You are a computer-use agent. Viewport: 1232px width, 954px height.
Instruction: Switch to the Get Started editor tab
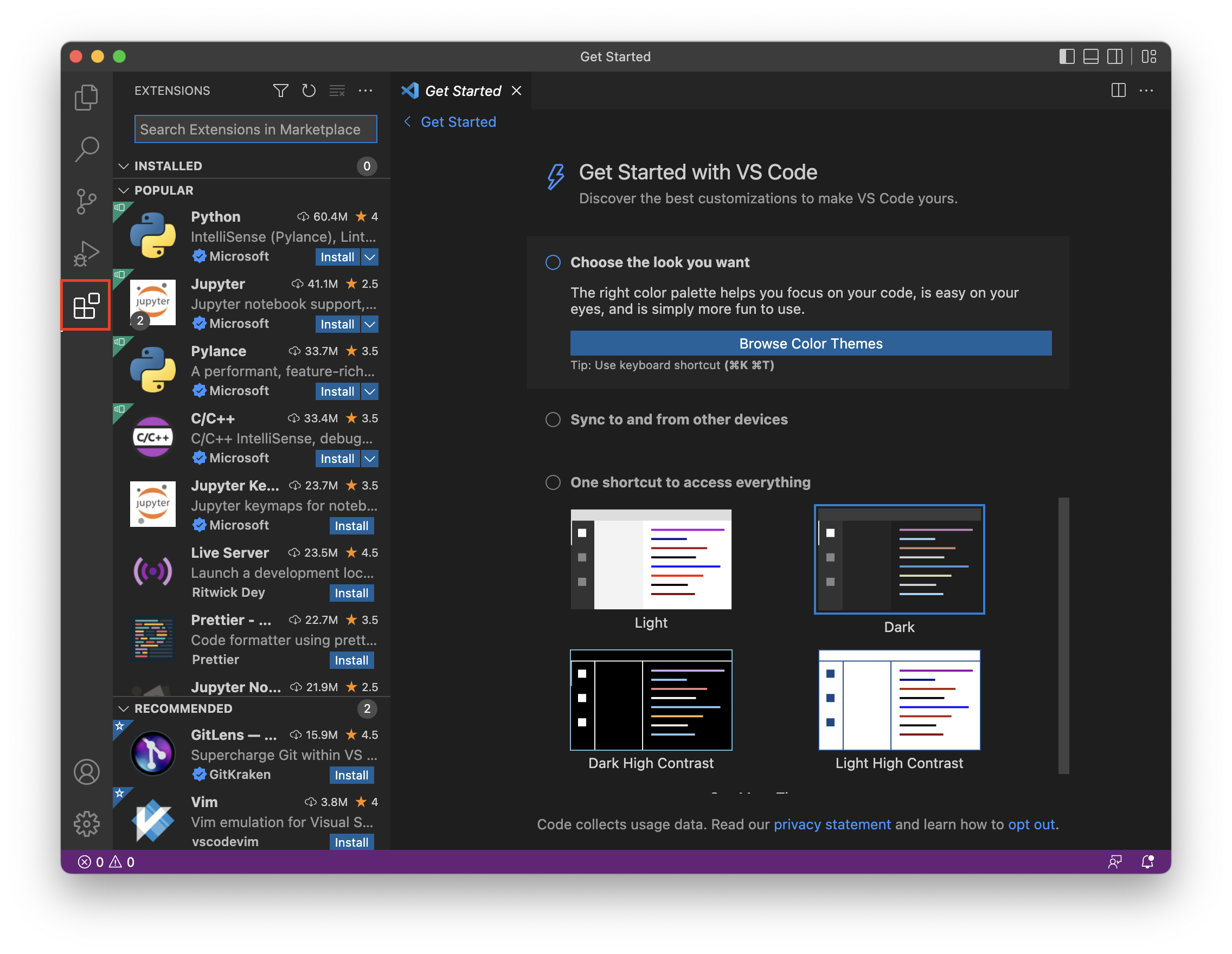pyautogui.click(x=462, y=91)
